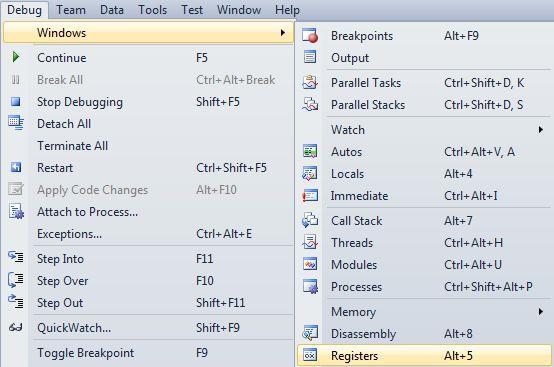Click the Step Into arrow icon

click(x=16, y=258)
